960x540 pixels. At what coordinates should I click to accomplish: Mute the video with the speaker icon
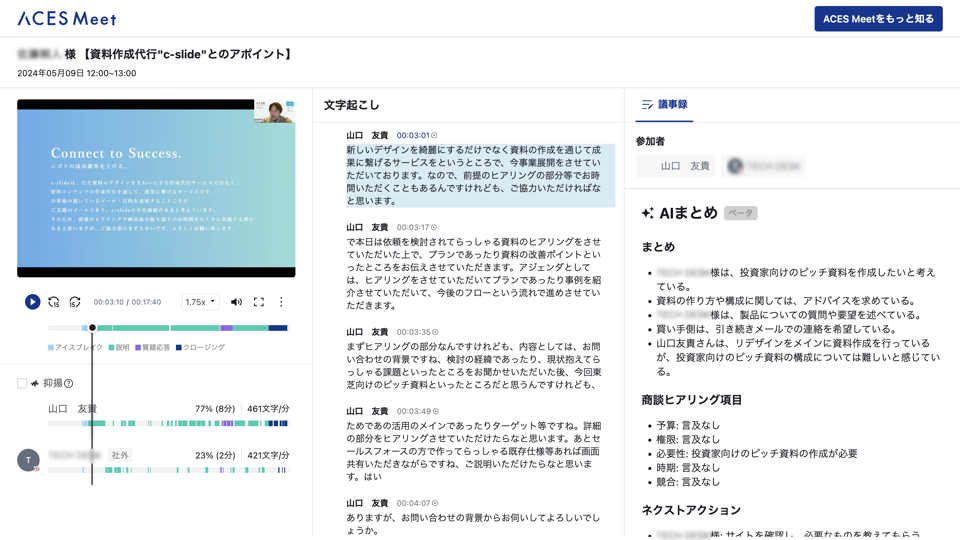tap(236, 302)
